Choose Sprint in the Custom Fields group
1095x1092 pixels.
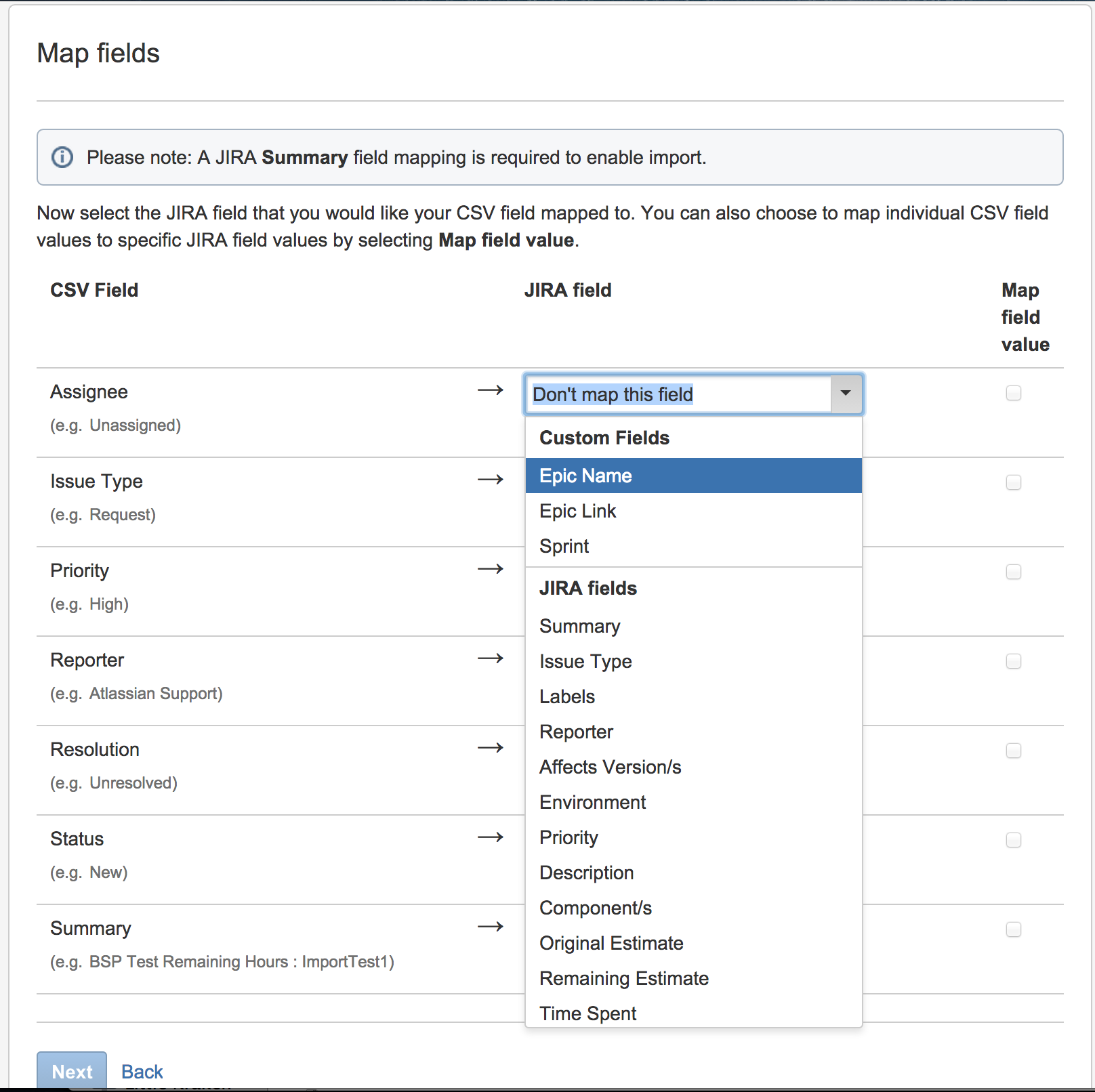pos(693,546)
